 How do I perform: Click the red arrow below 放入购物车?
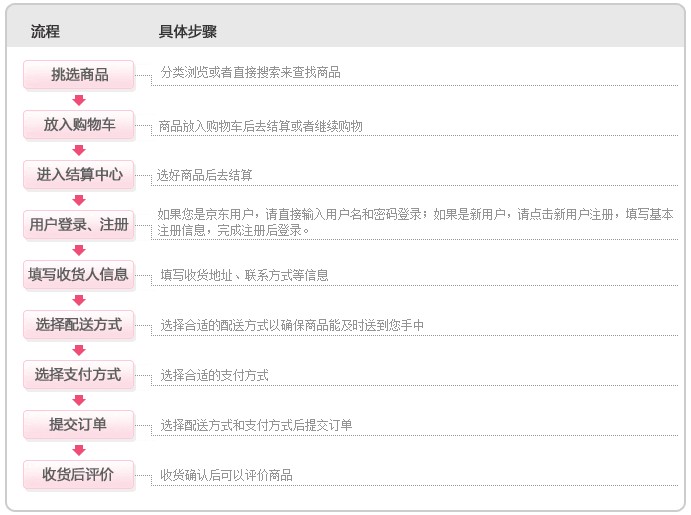click(x=79, y=150)
